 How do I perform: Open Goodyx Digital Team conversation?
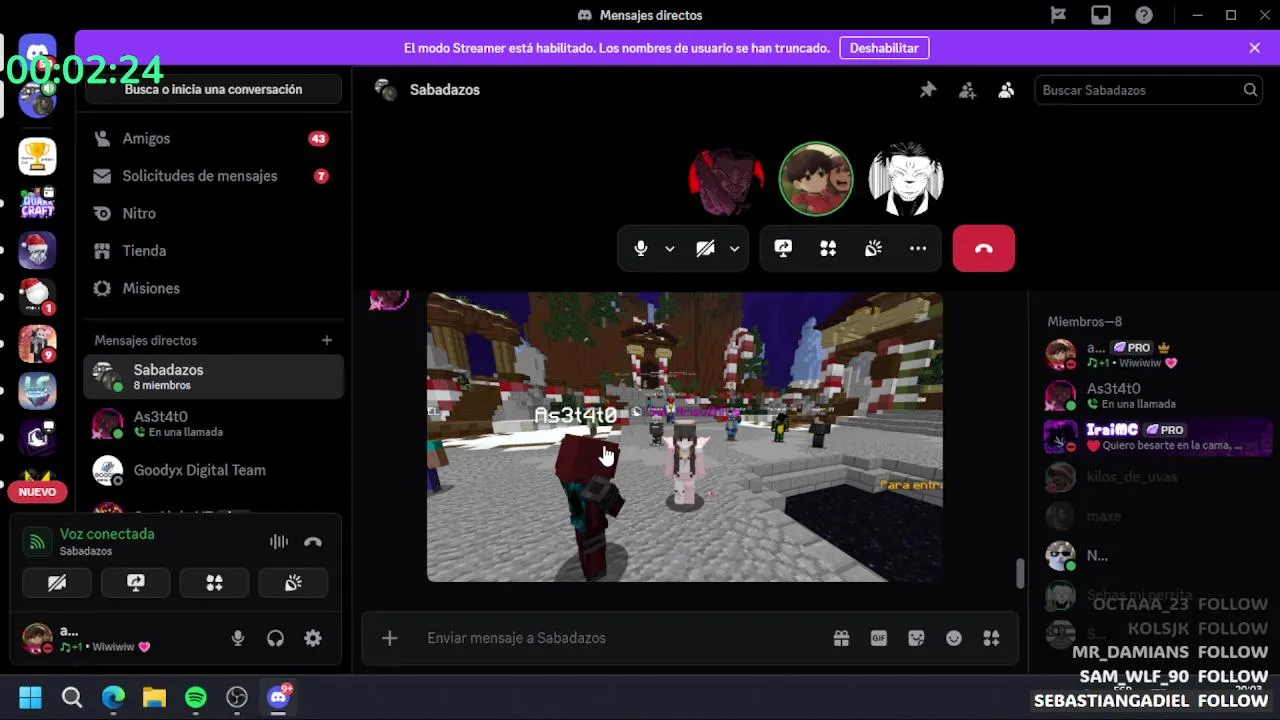point(213,470)
